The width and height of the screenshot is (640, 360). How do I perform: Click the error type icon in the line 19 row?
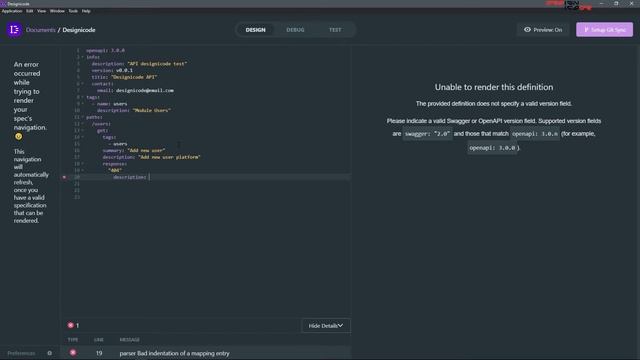tap(73, 352)
